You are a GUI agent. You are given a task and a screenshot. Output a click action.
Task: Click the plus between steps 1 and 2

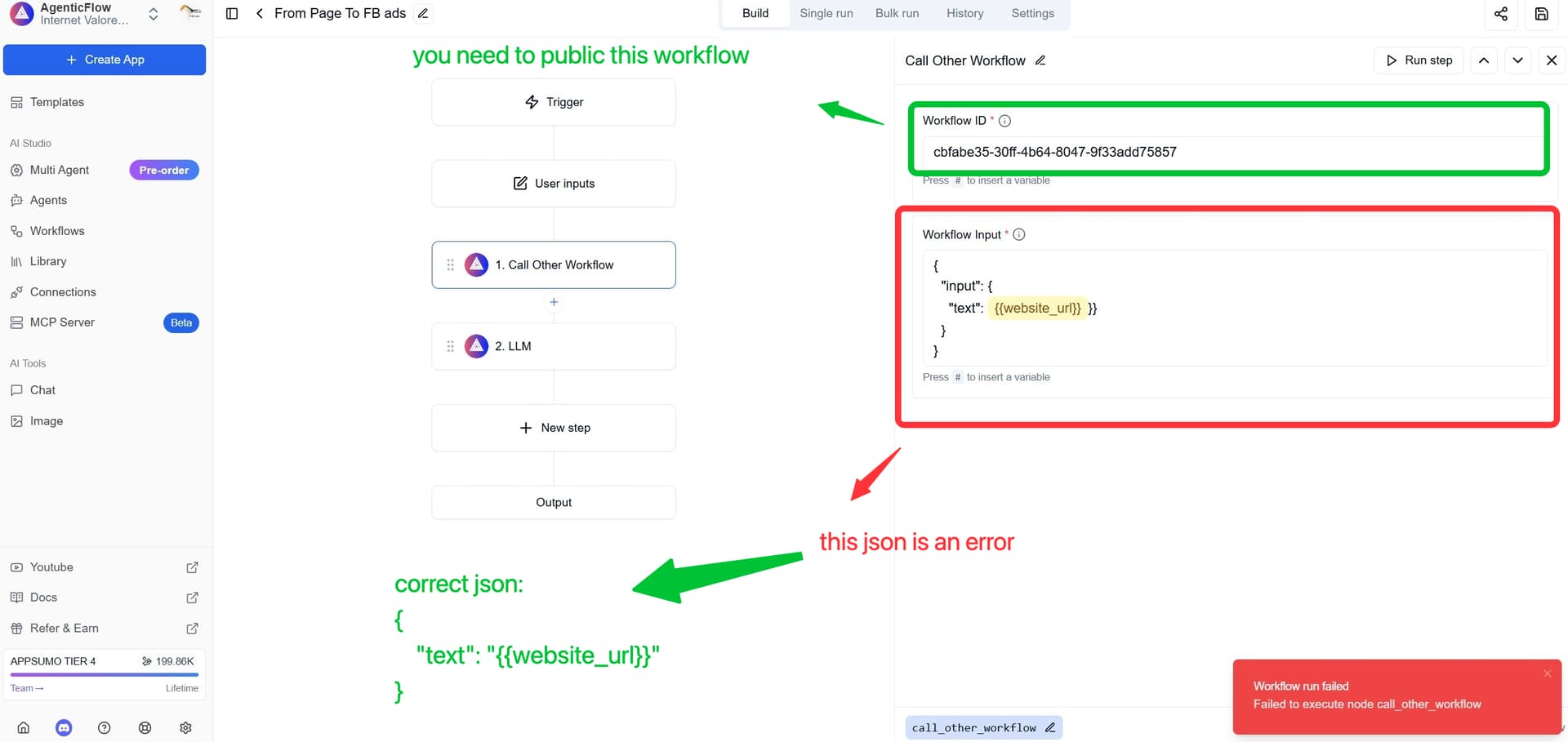(x=554, y=302)
